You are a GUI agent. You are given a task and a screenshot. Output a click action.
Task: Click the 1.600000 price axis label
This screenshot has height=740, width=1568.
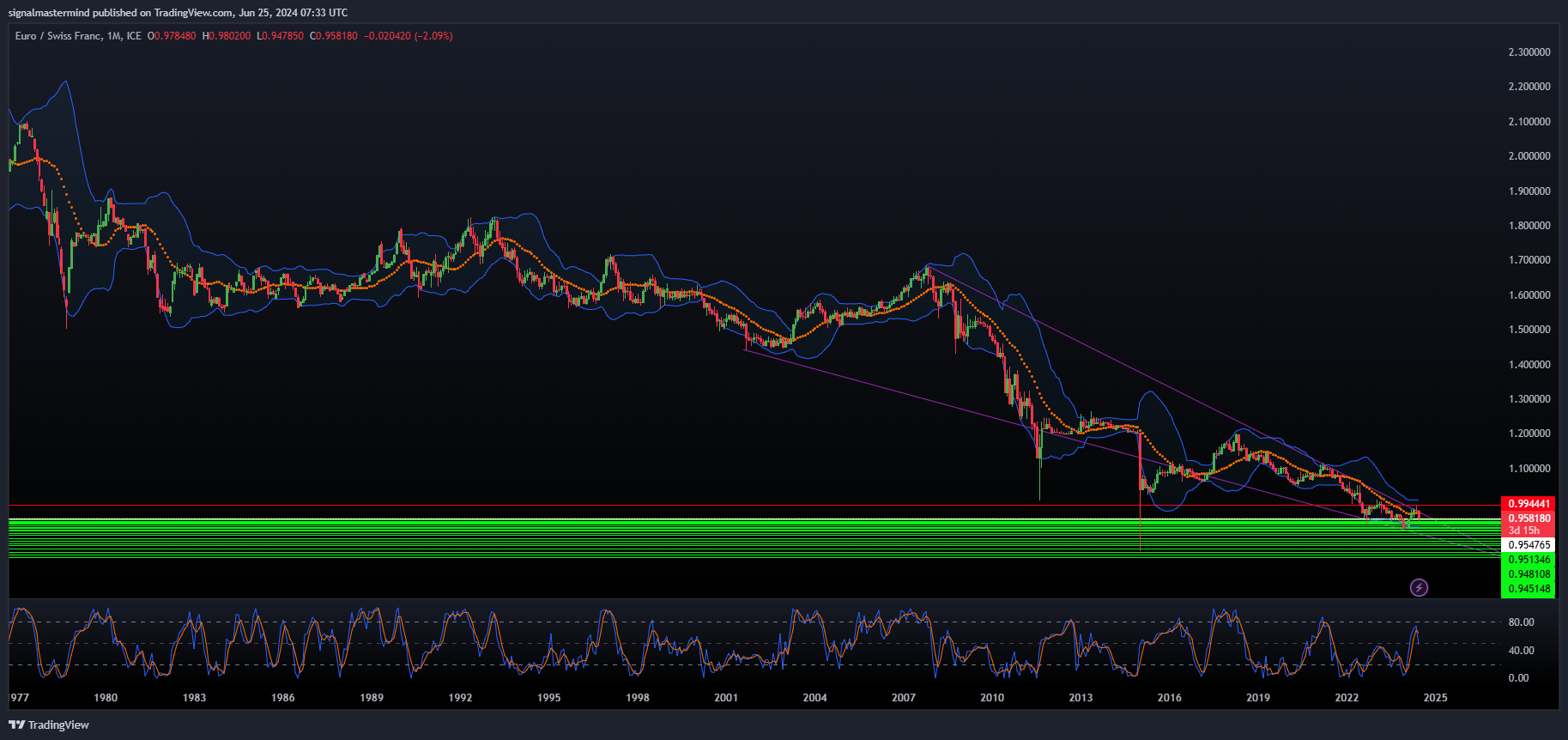coord(1529,295)
